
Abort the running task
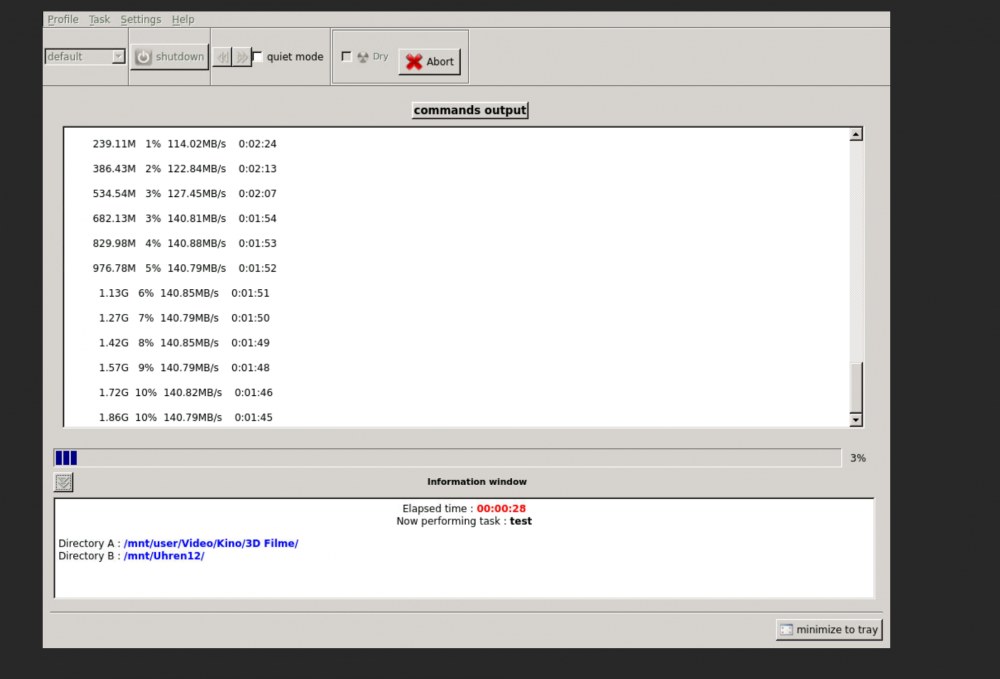point(430,61)
